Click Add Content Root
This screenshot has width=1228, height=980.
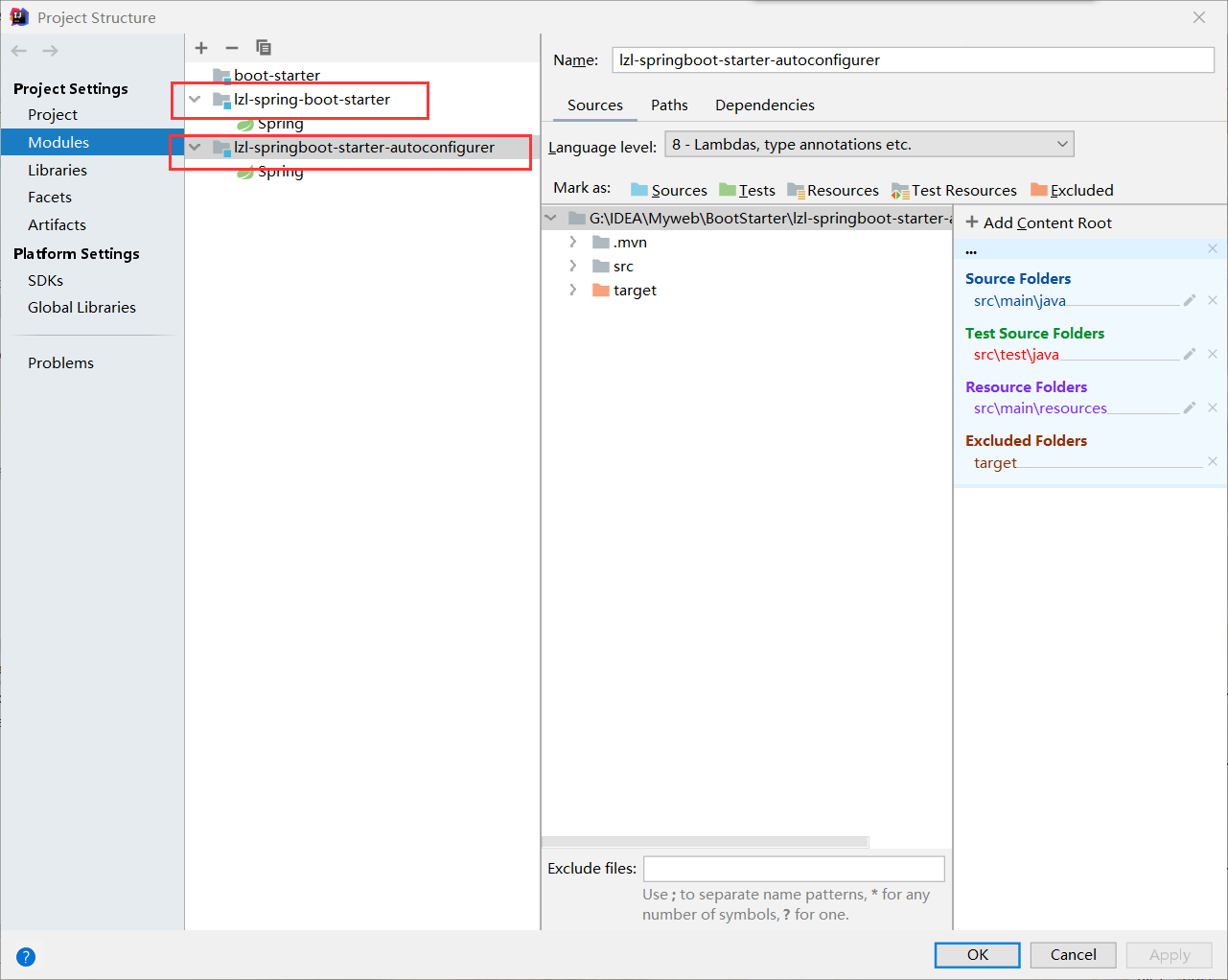[x=1039, y=222]
